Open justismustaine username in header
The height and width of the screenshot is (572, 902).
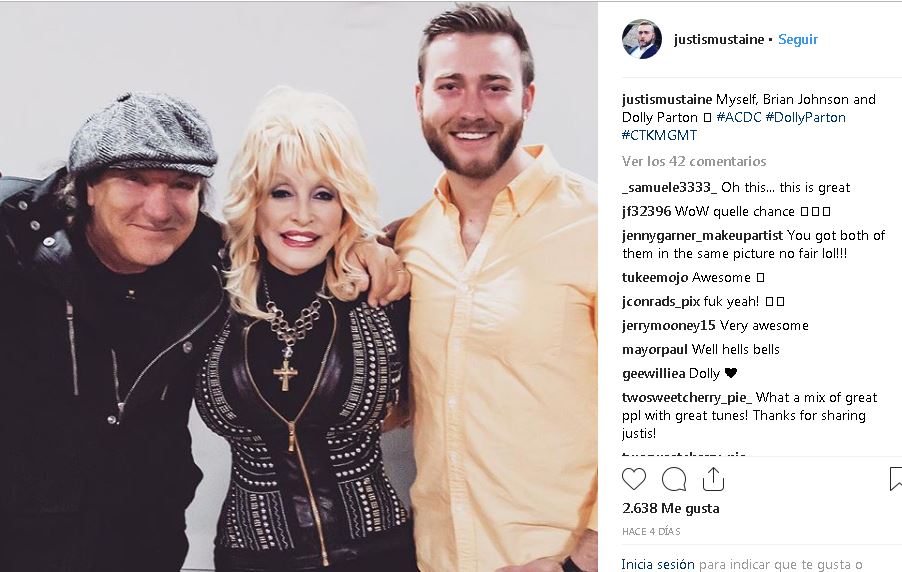(x=719, y=39)
